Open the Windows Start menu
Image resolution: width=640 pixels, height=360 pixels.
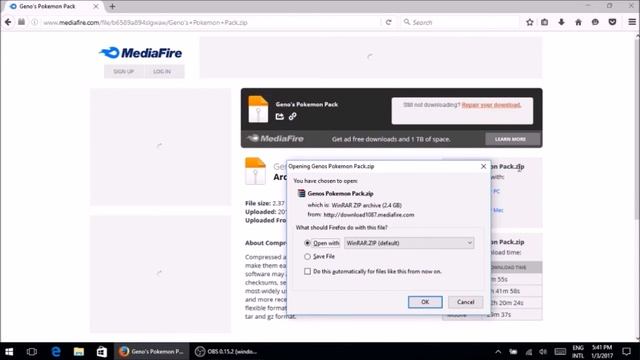(x=9, y=351)
